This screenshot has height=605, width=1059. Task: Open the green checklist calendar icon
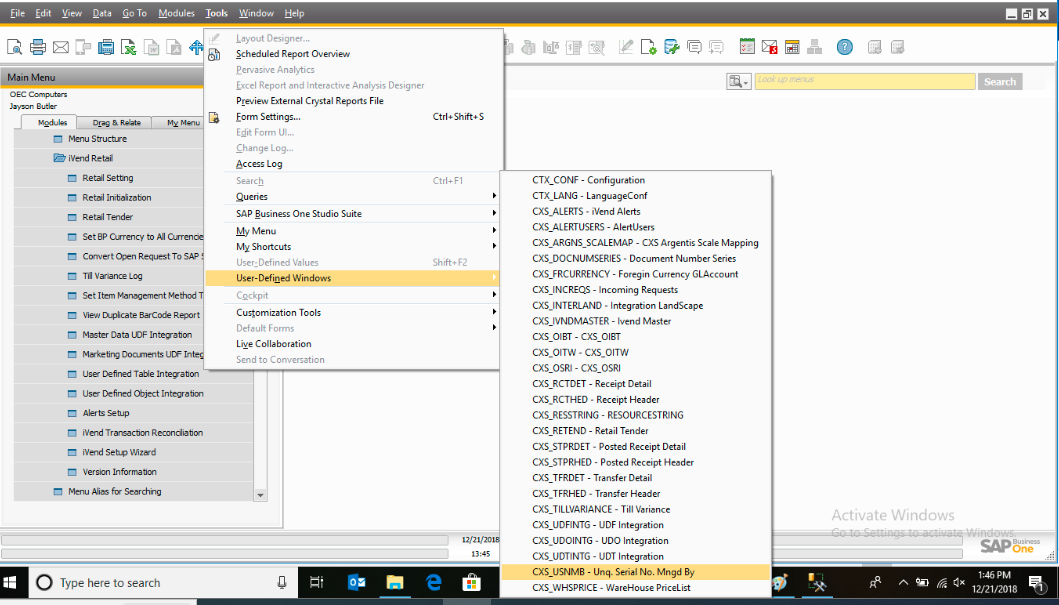point(747,47)
